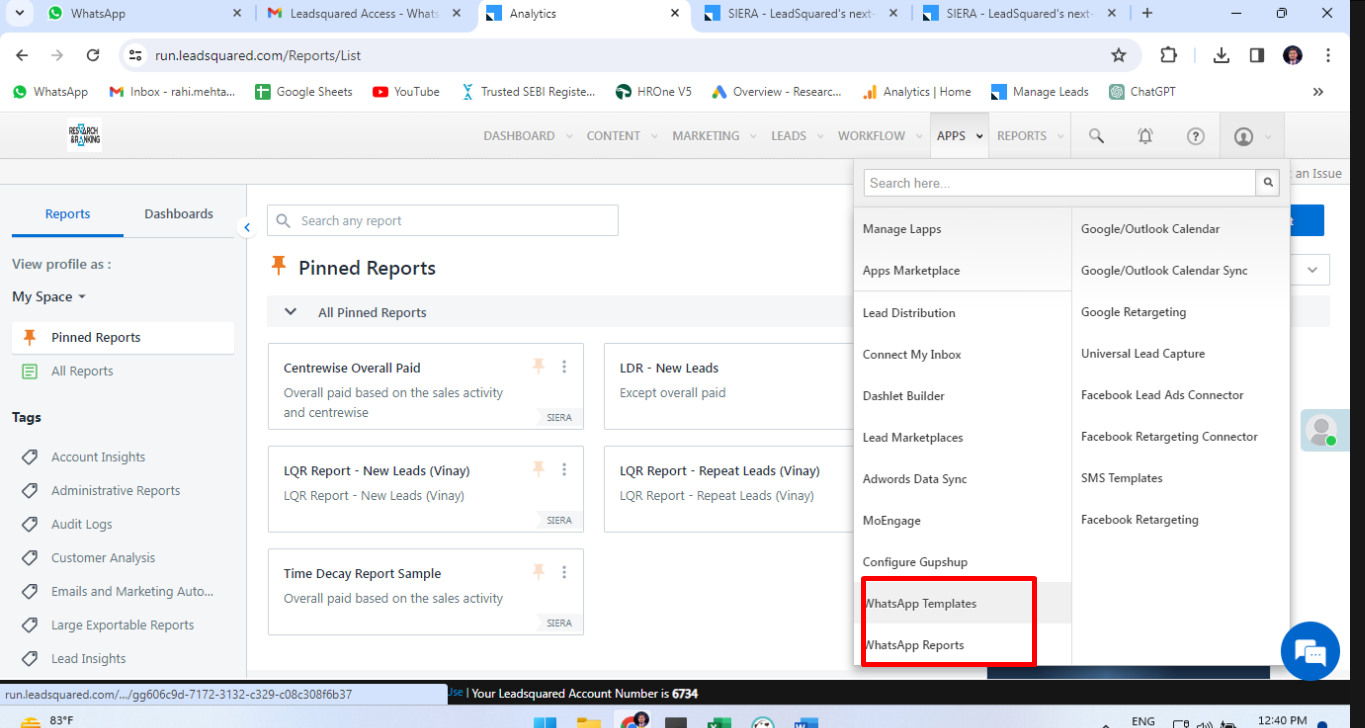Switch to the WhatsApp browser tab
The height and width of the screenshot is (728, 1365).
click(x=142, y=14)
